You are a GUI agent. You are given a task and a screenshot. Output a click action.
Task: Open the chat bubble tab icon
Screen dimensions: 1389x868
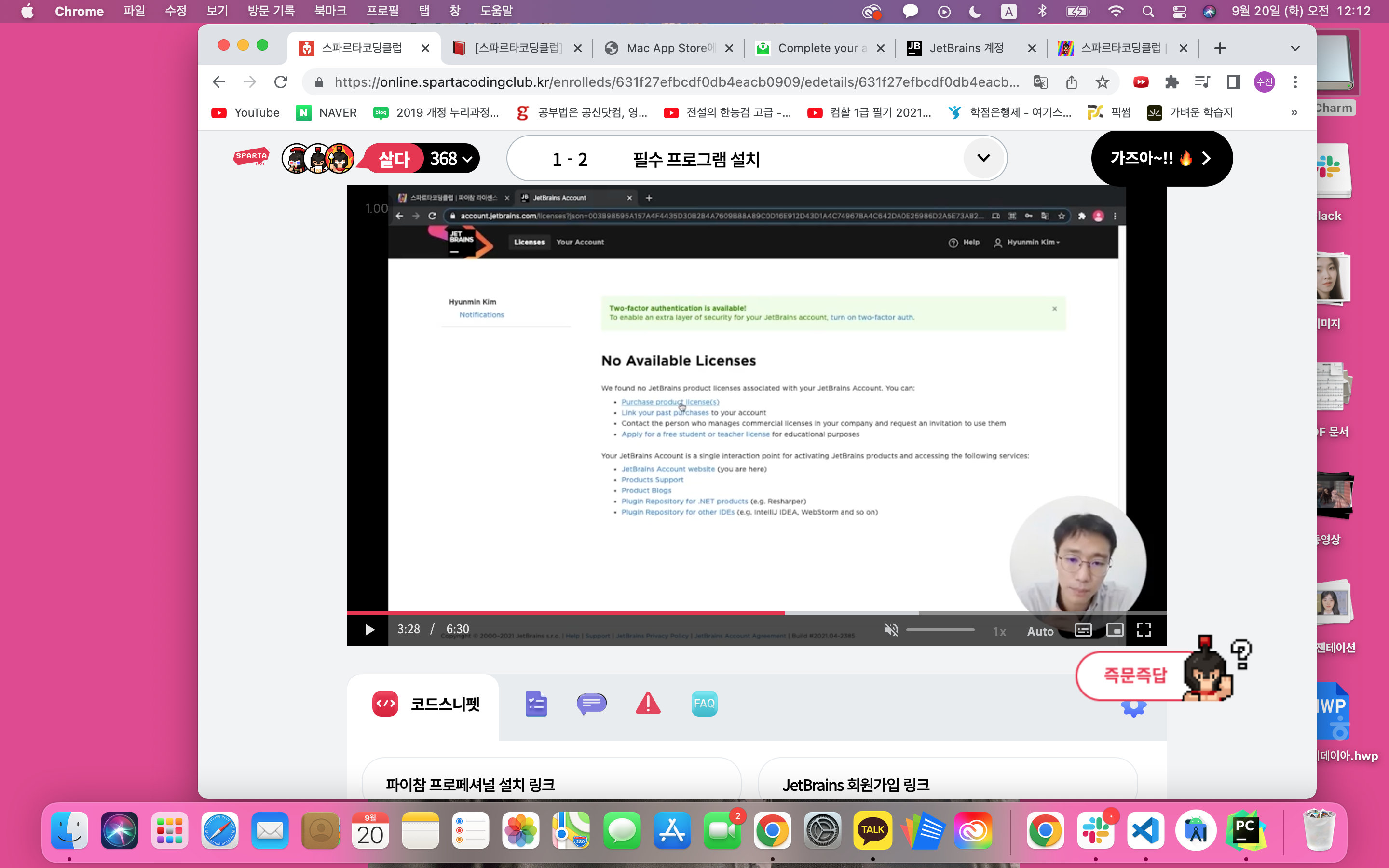pos(591,704)
